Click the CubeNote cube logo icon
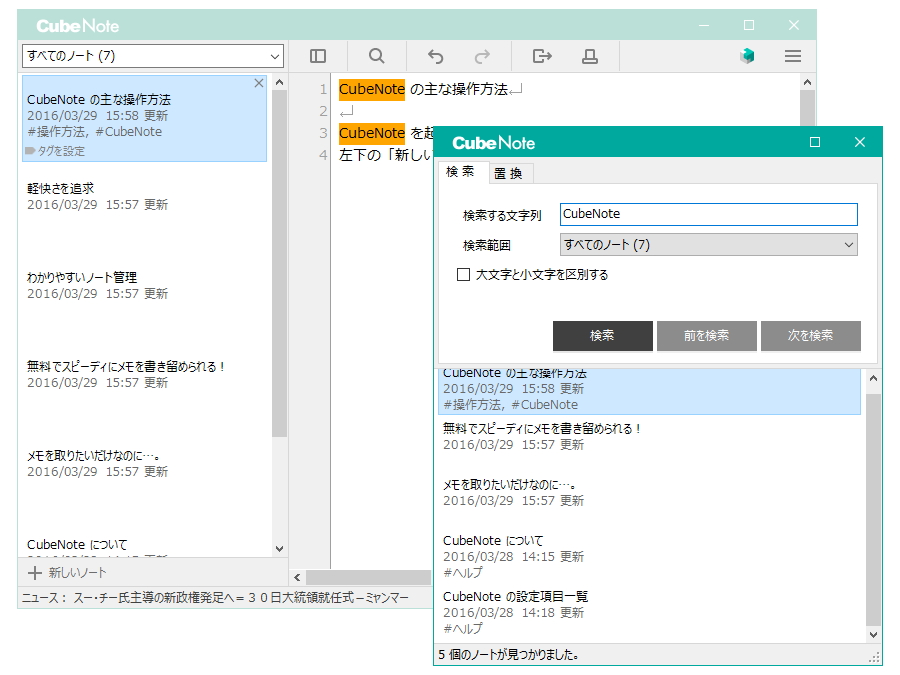The image size is (900, 675). coord(747,56)
